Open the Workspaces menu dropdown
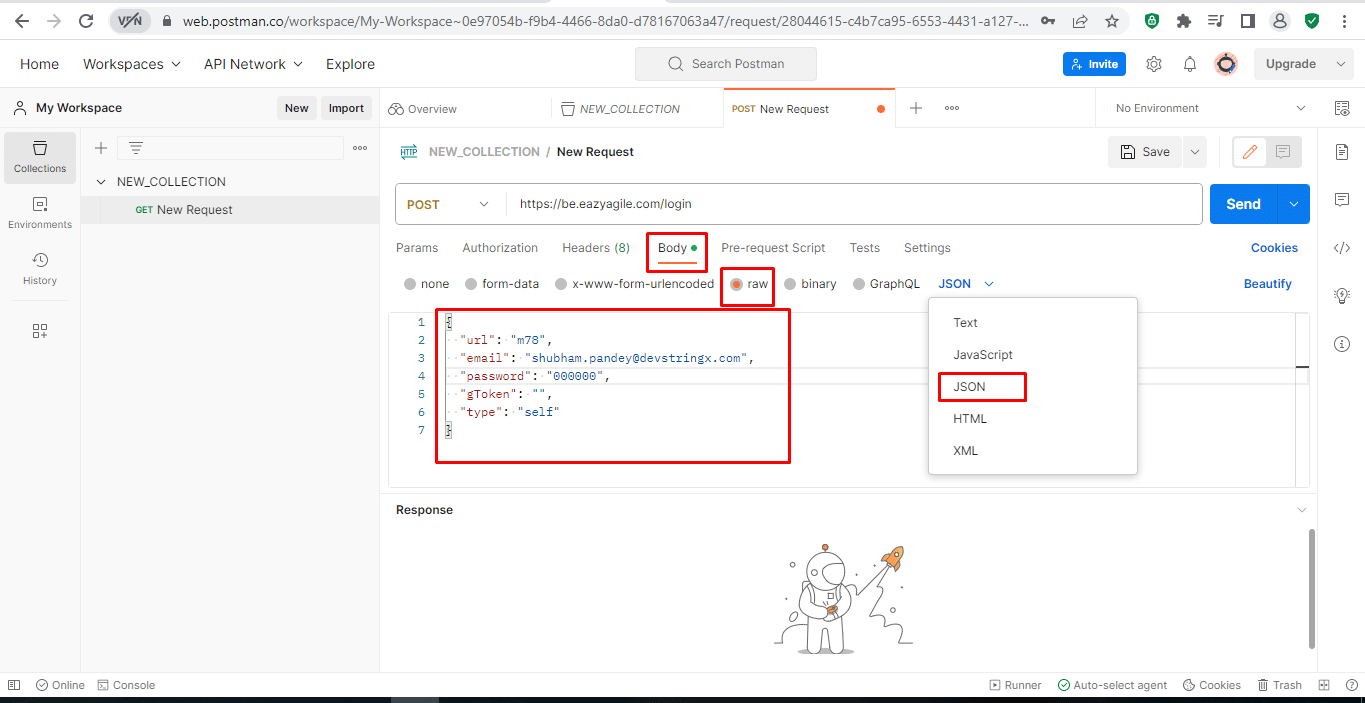 (x=132, y=64)
